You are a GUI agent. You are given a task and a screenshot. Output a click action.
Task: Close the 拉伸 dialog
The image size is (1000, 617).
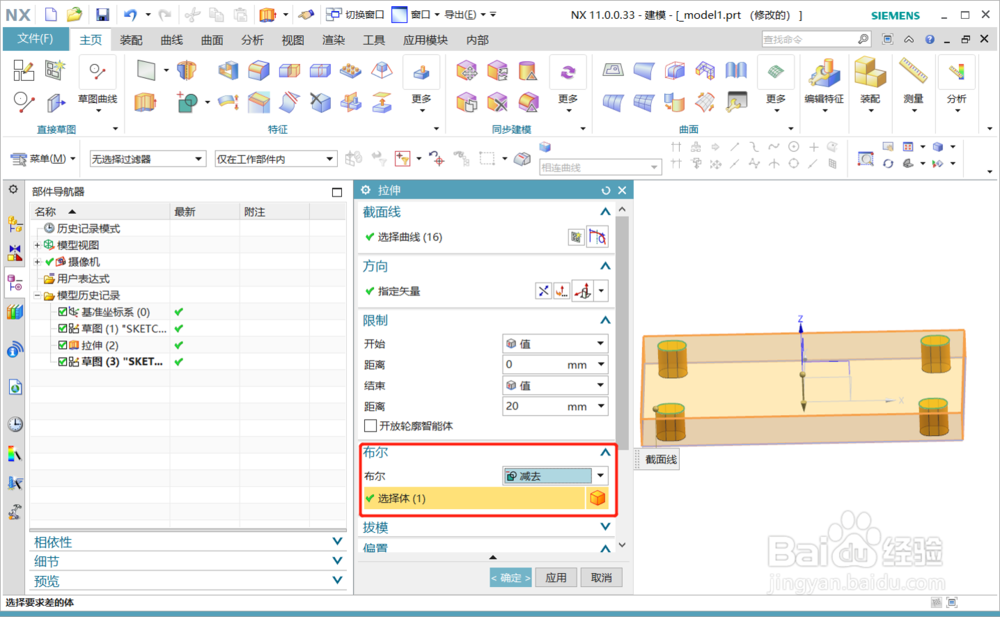tap(622, 190)
